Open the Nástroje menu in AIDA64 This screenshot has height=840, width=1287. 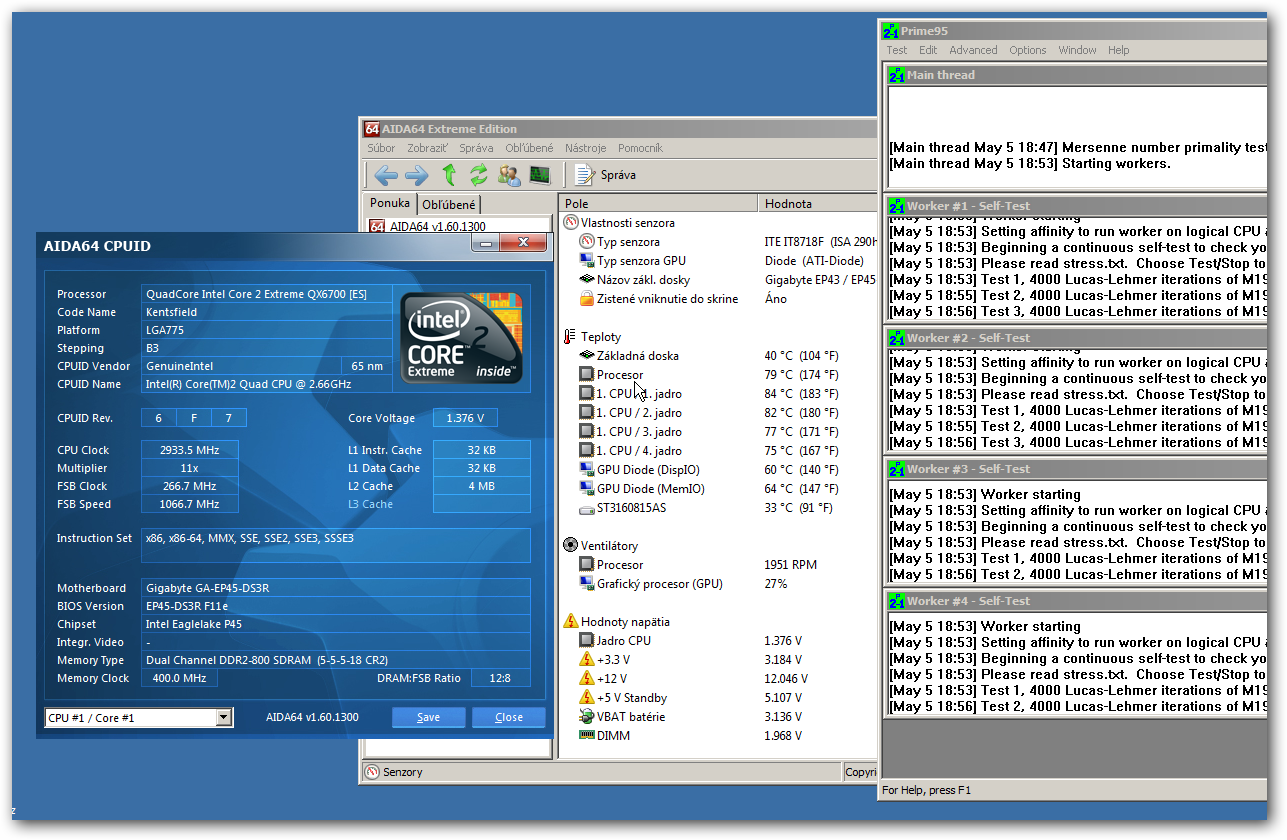[x=586, y=148]
